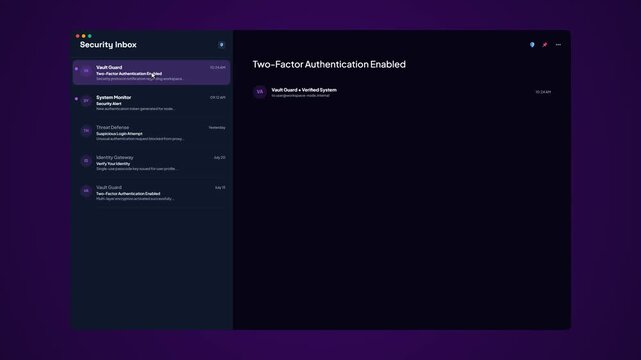Click the yellow minimize window button
This screenshot has height=360, width=641.
point(84,36)
